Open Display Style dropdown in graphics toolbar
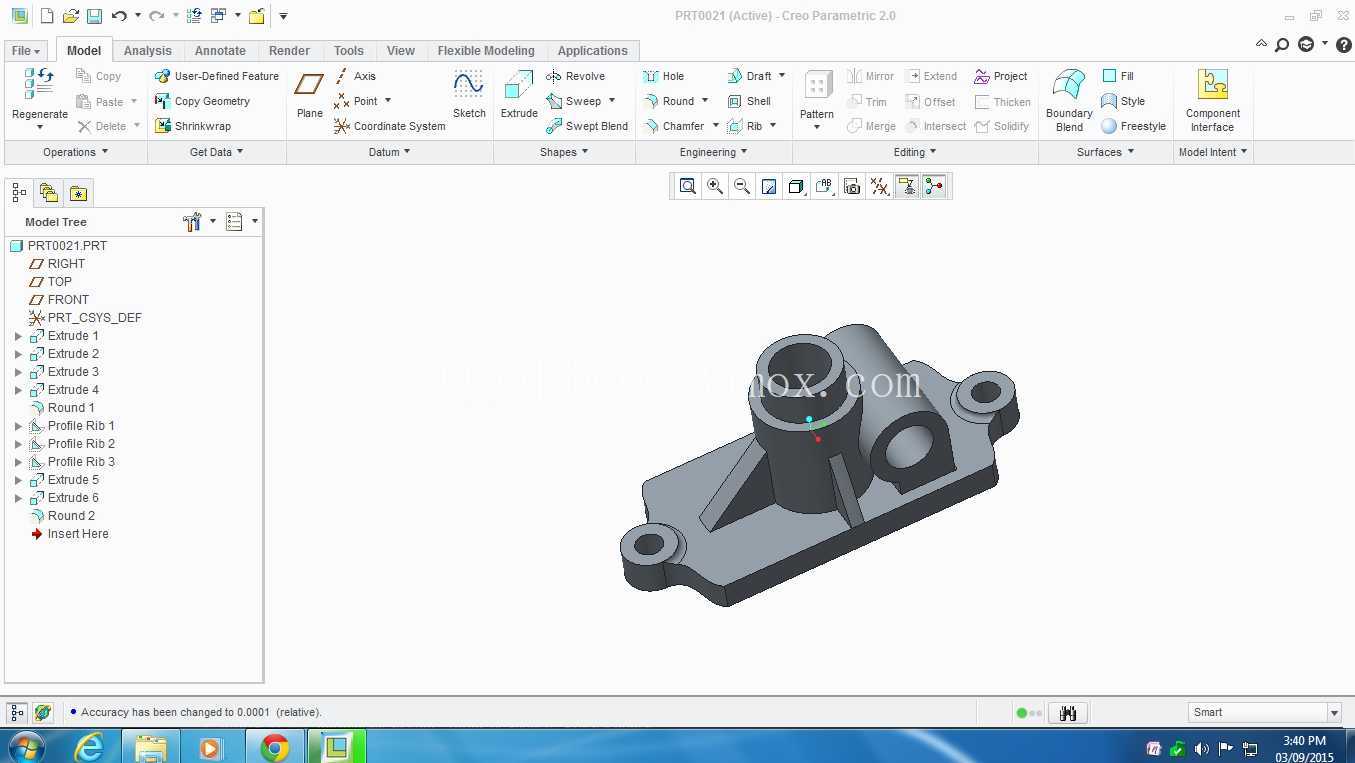 tap(797, 186)
